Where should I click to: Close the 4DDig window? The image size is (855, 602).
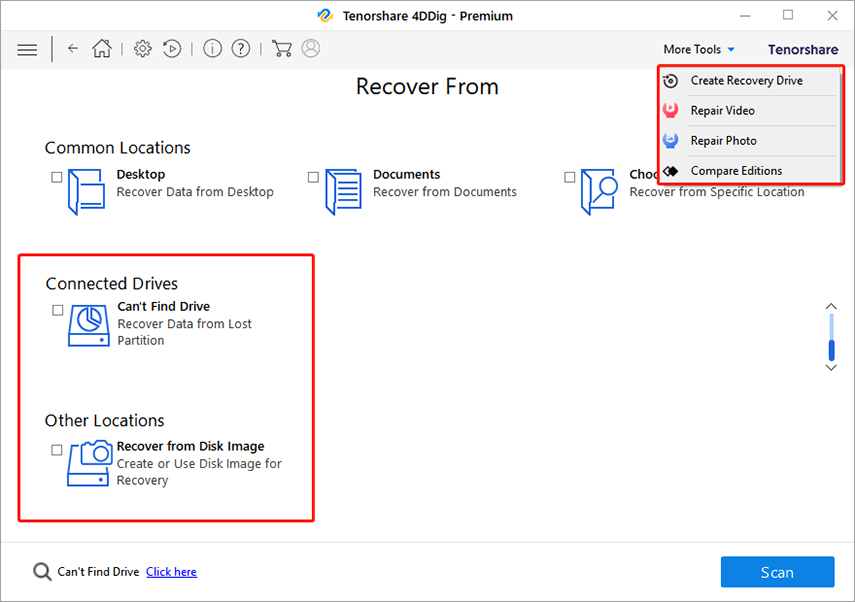832,15
